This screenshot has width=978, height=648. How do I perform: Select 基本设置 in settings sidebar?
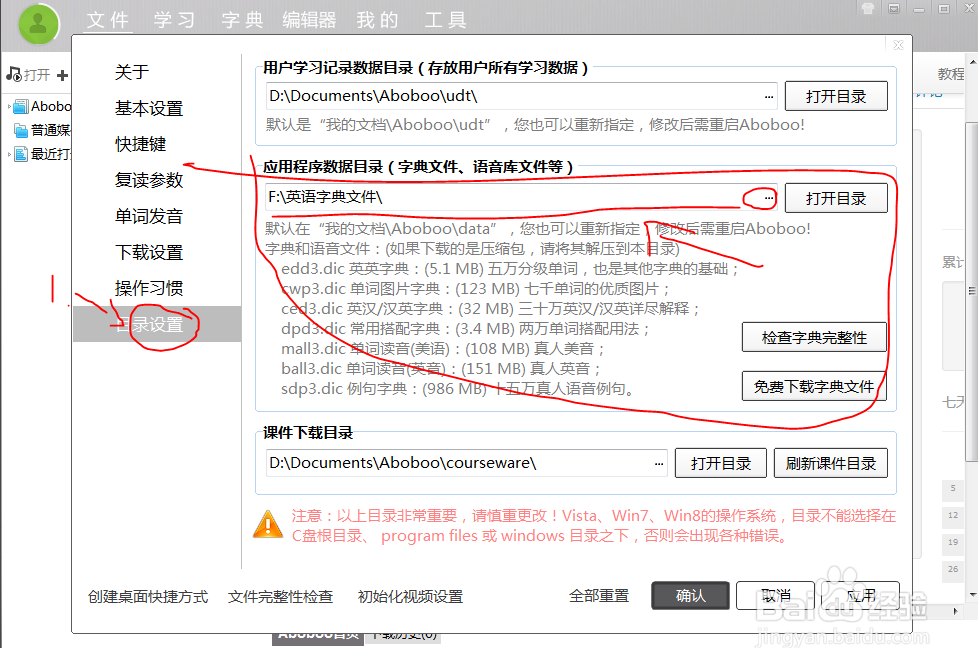pos(149,109)
